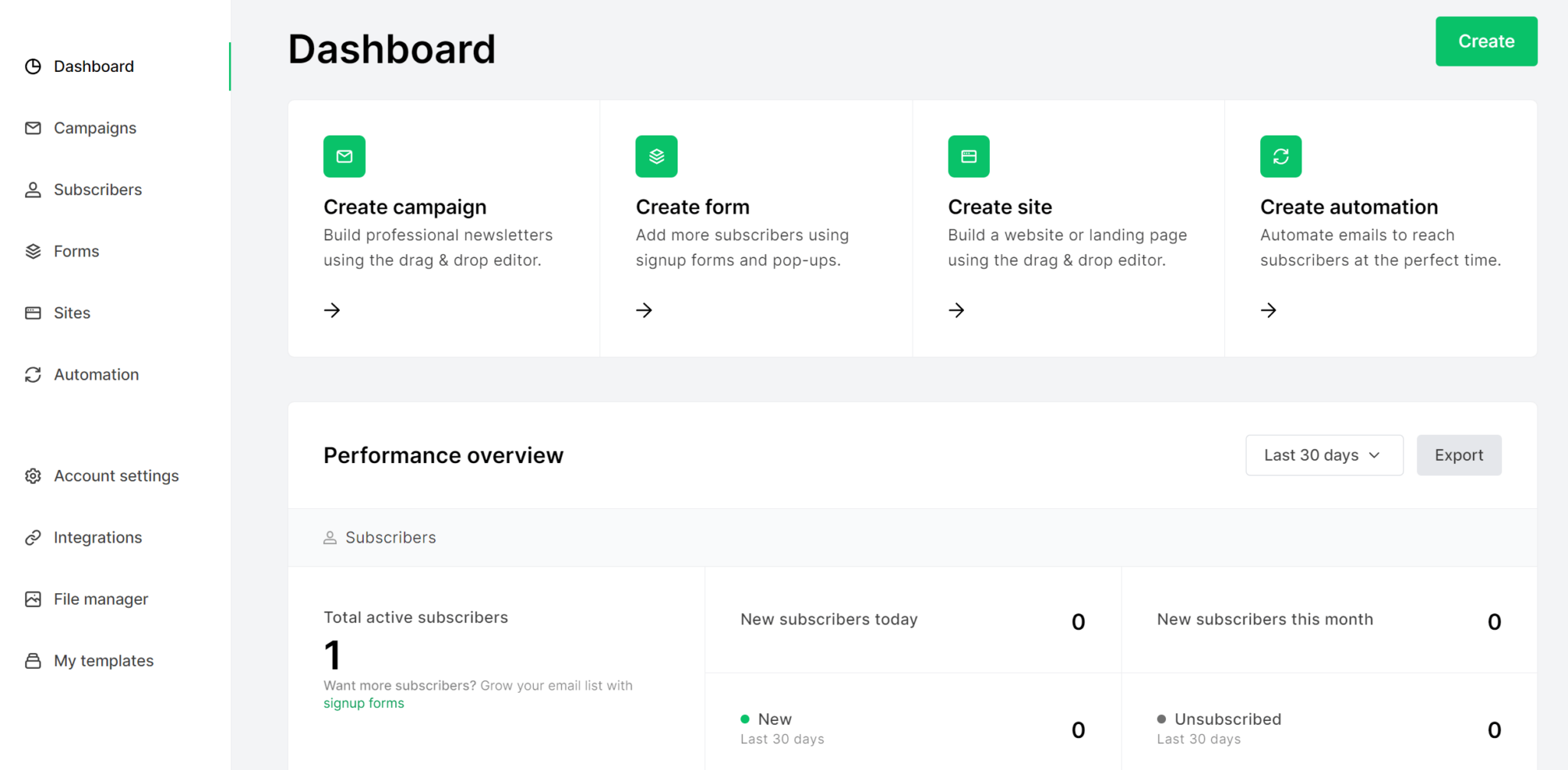1568x770 pixels.
Task: Open File manager from the sidebar
Action: (101, 599)
